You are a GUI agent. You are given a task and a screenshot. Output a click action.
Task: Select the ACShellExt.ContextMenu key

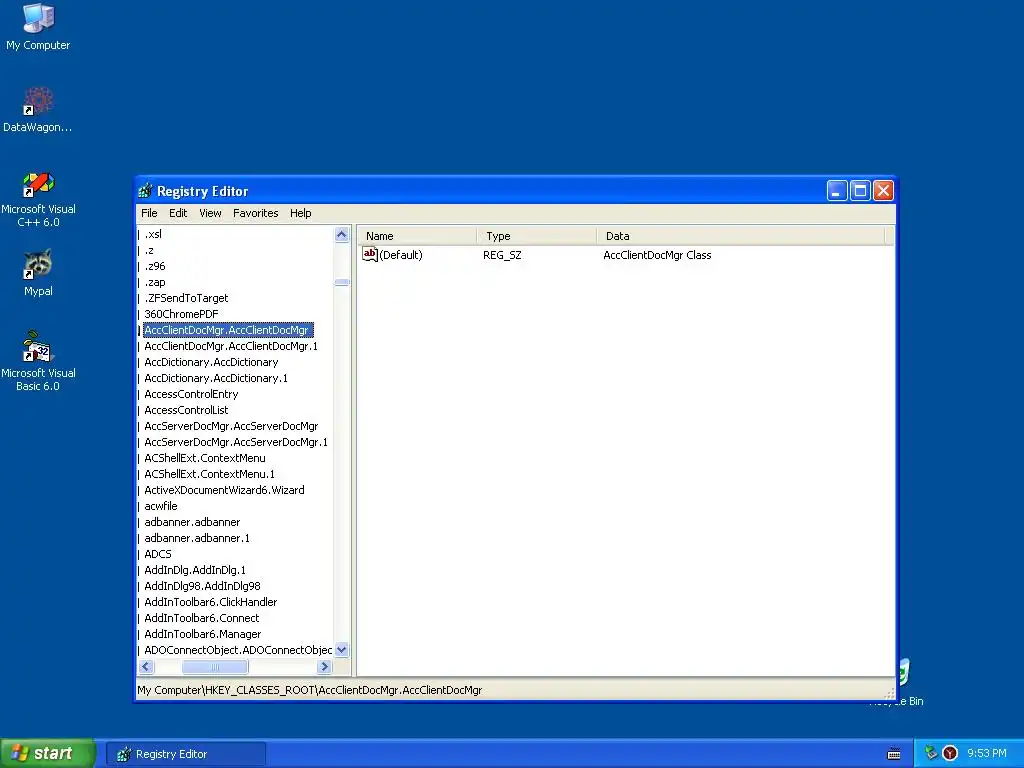pyautogui.click(x=205, y=458)
